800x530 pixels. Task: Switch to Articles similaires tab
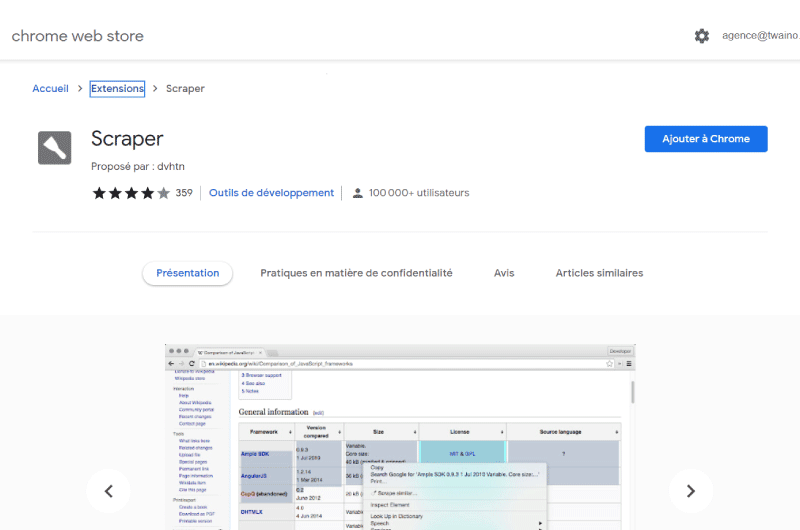click(599, 273)
